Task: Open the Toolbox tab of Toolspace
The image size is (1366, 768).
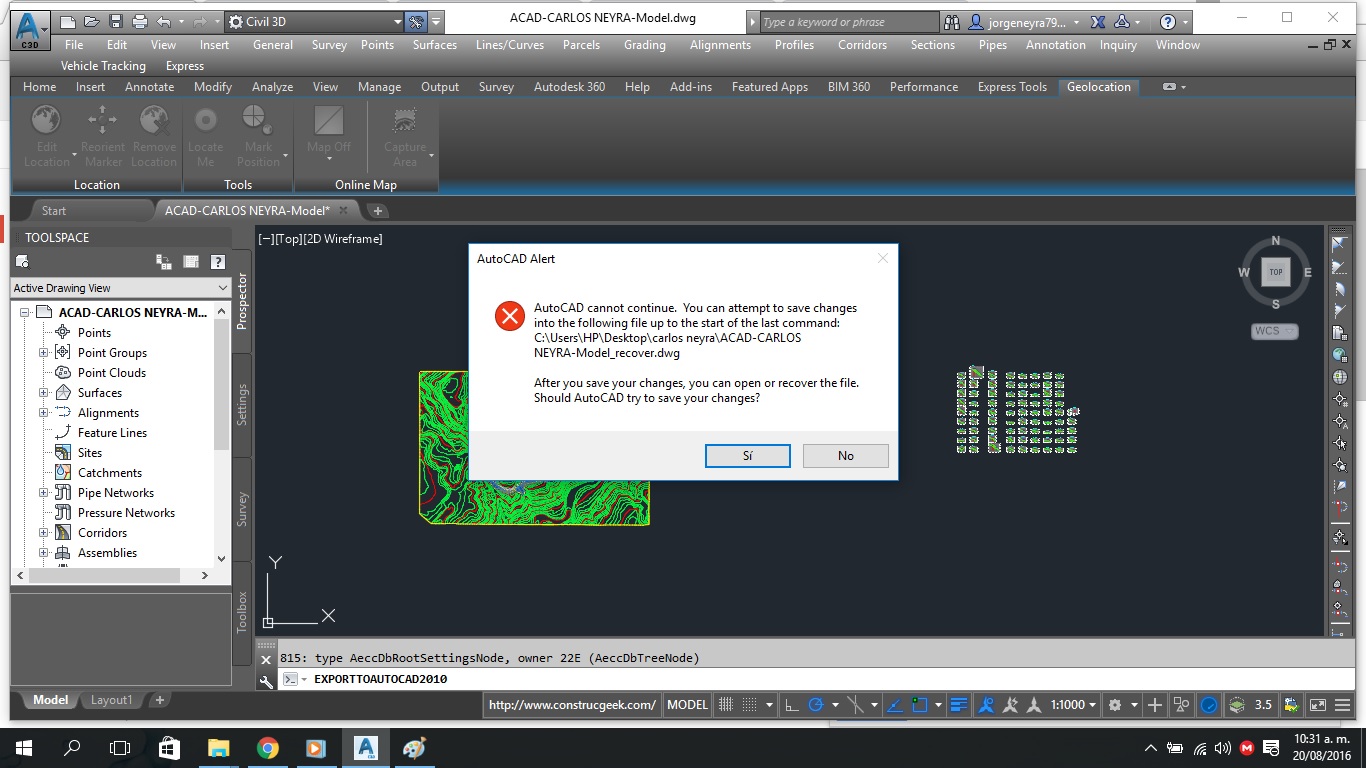Action: pos(242,612)
